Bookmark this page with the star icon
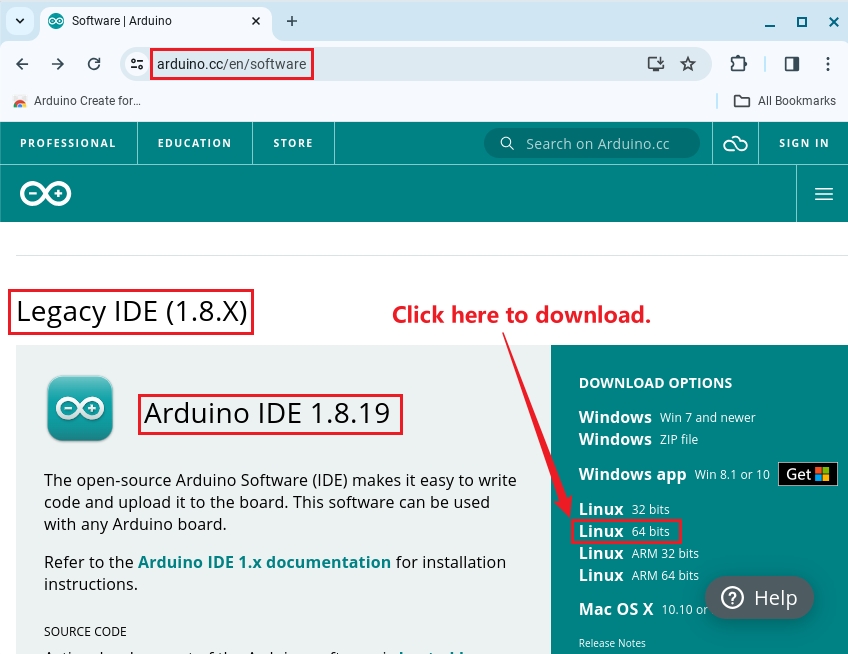Viewport: 848px width, 654px height. [x=688, y=64]
